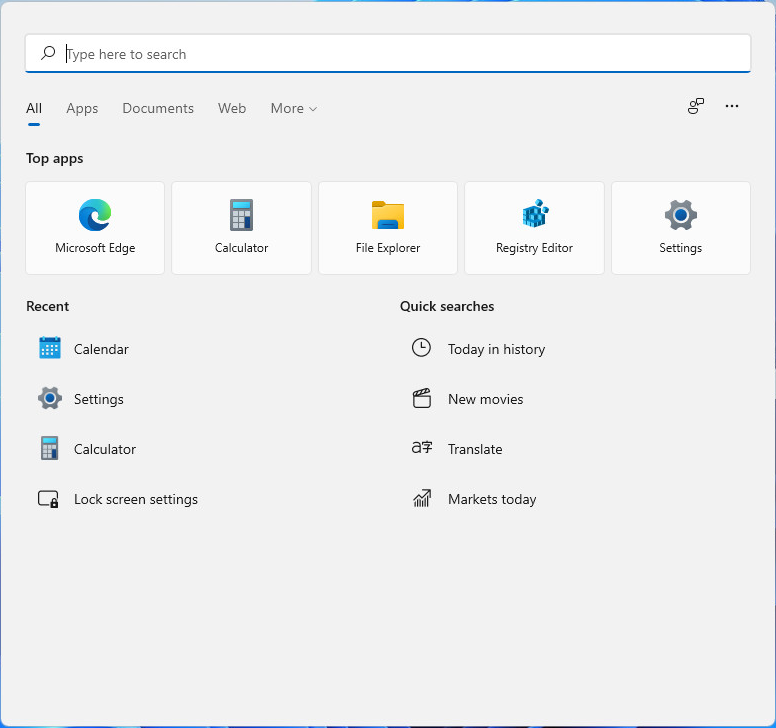Image resolution: width=776 pixels, height=728 pixels.
Task: Launch Calculator tile in Top apps
Action: (242, 228)
